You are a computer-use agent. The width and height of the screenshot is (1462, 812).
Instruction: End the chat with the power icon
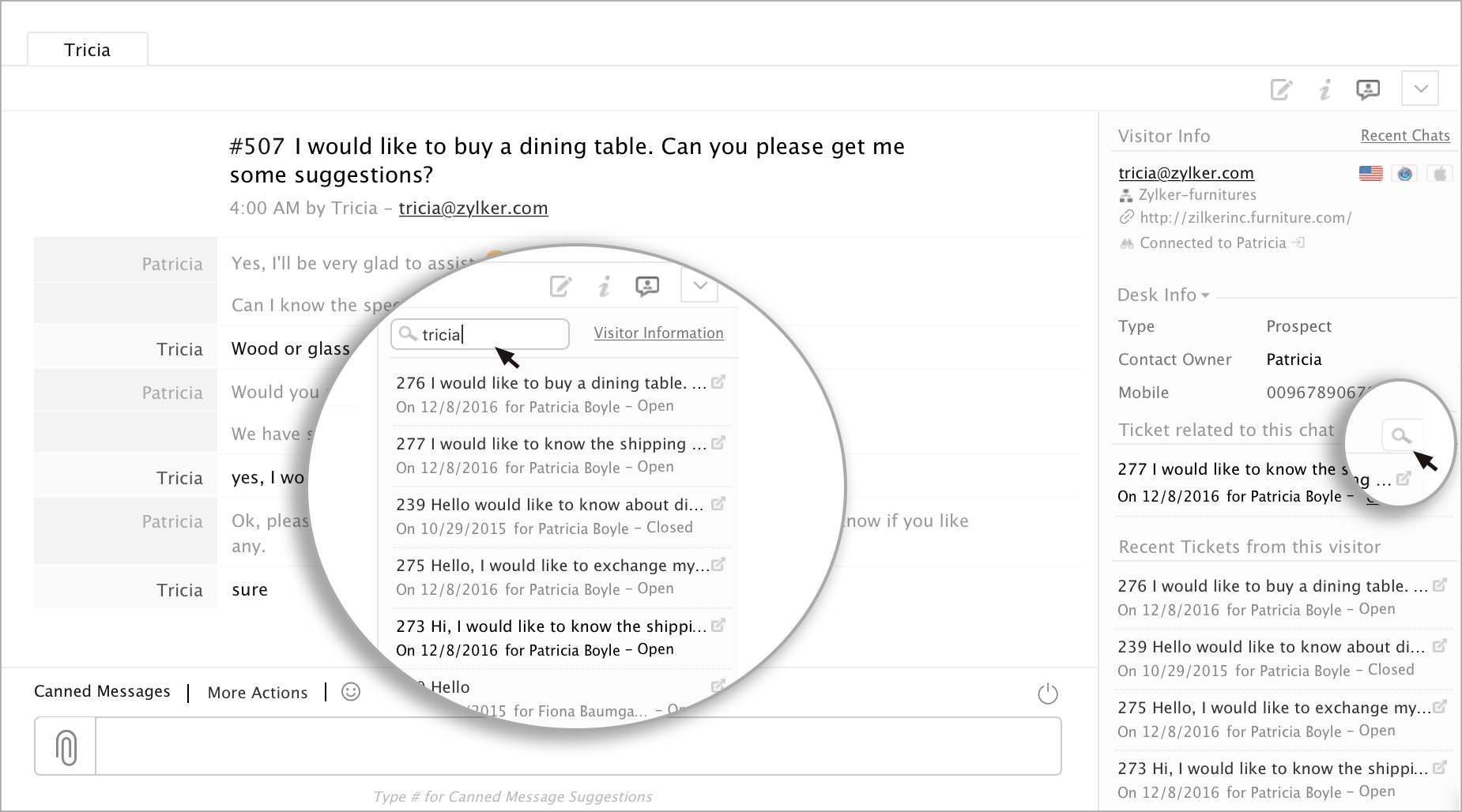point(1047,694)
